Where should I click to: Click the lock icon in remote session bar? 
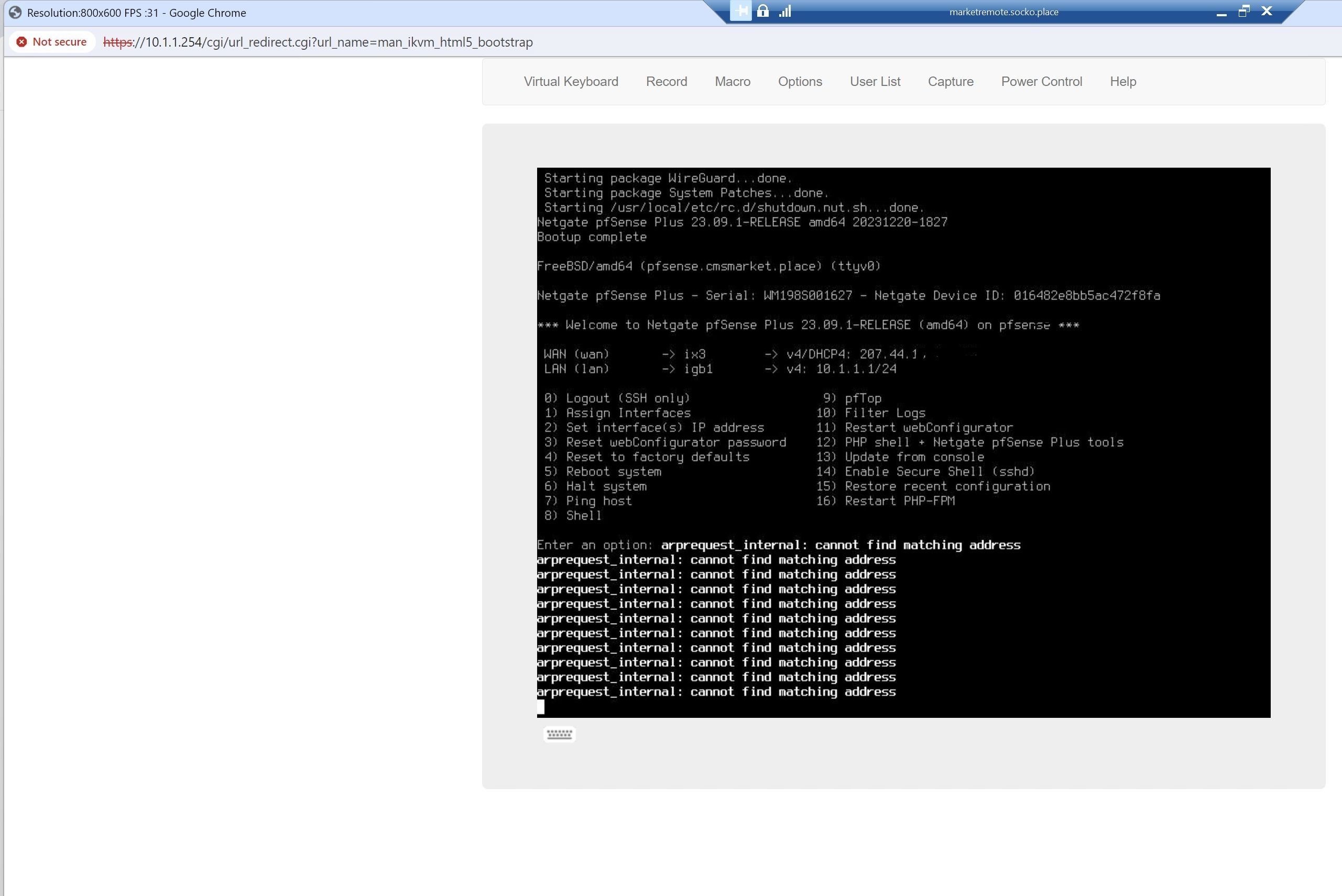click(762, 11)
